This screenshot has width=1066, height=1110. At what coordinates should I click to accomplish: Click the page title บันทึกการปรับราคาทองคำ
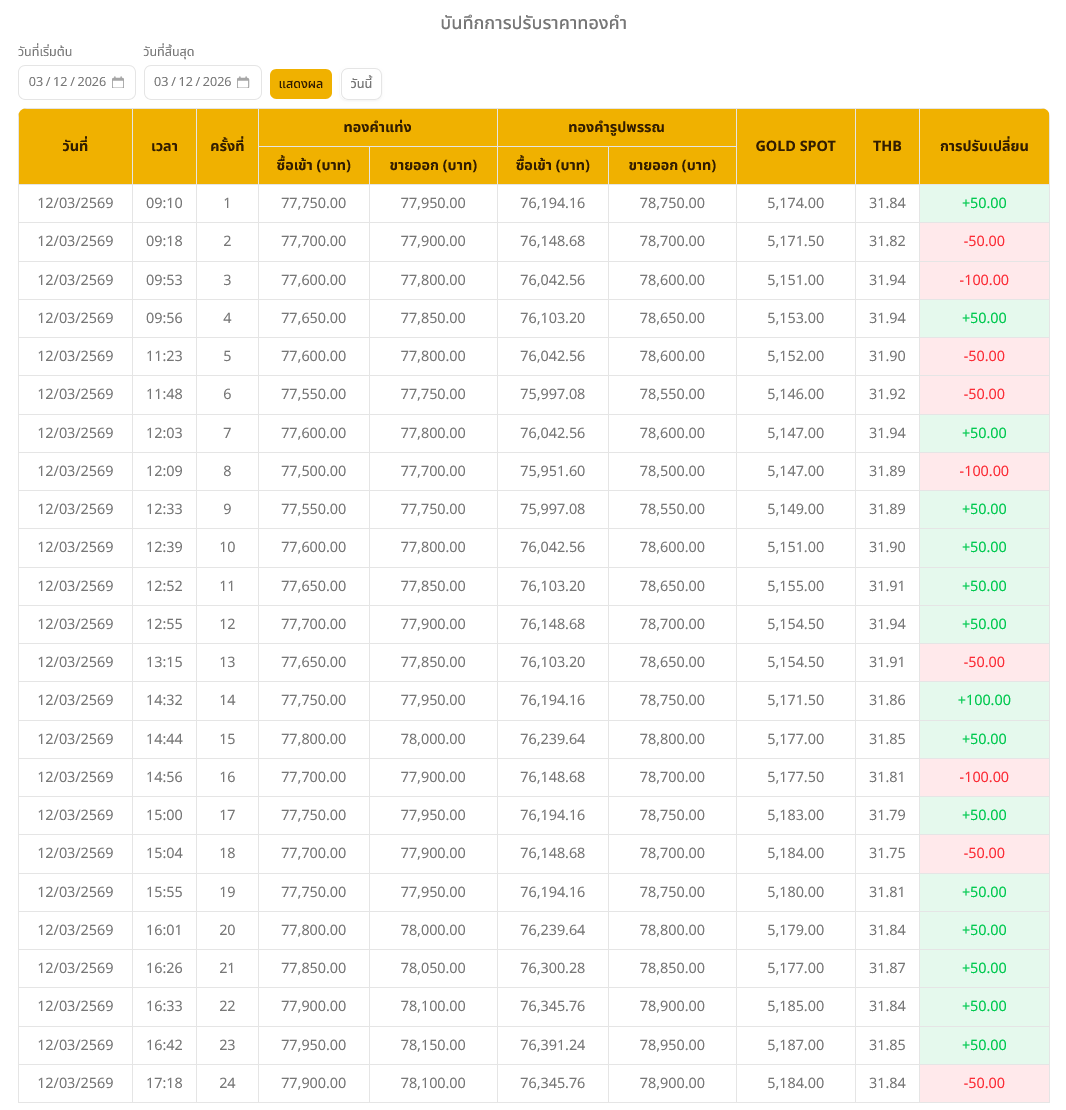pos(533,23)
